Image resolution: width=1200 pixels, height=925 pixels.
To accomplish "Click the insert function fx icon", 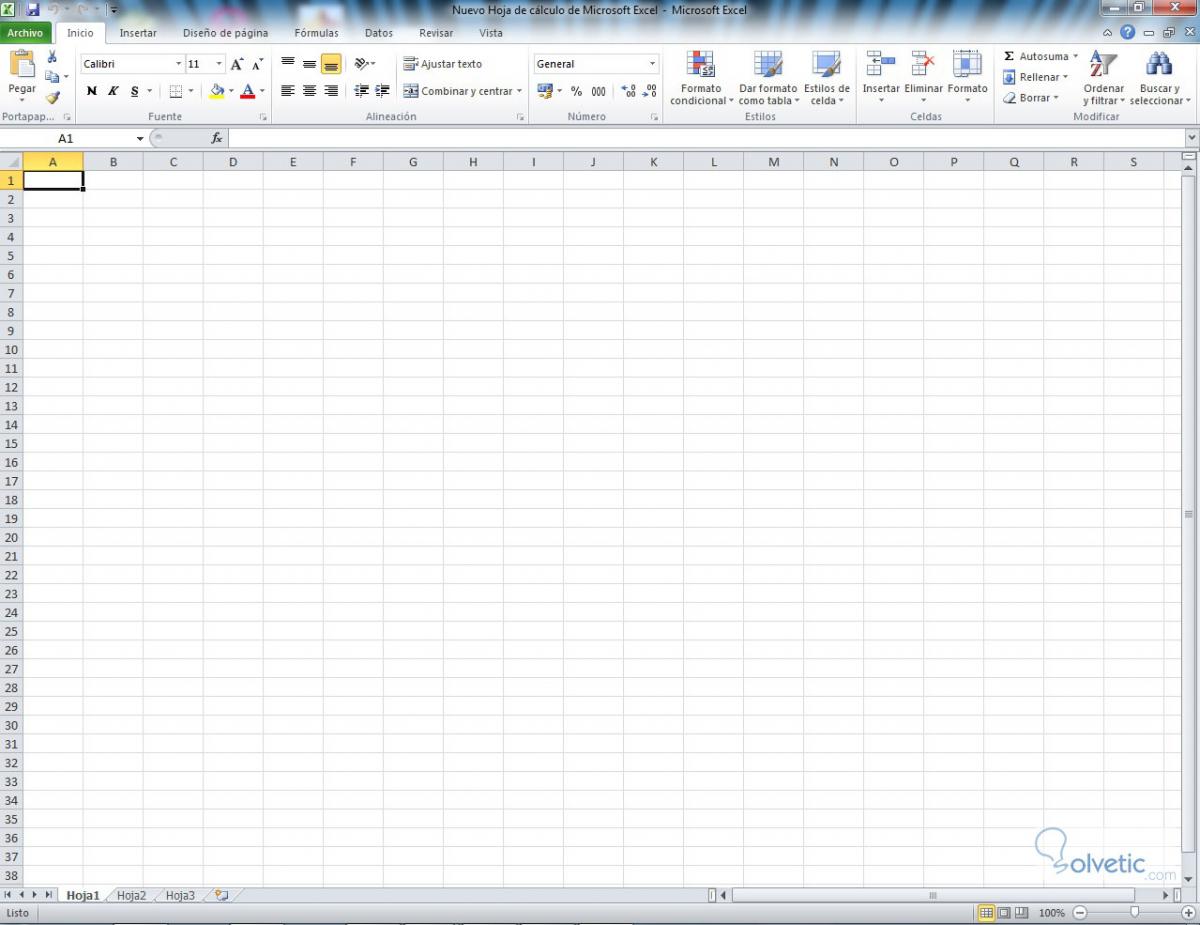I will click(x=216, y=138).
